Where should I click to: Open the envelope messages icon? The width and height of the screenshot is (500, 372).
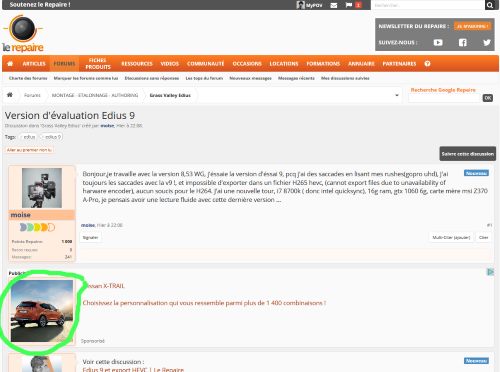(x=334, y=5)
